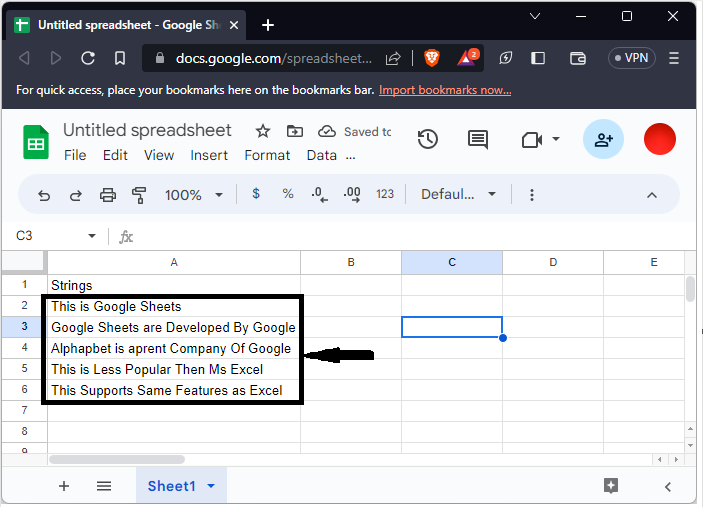703x507 pixels.
Task: Print the spreadsheet using printer icon
Action: 108,195
